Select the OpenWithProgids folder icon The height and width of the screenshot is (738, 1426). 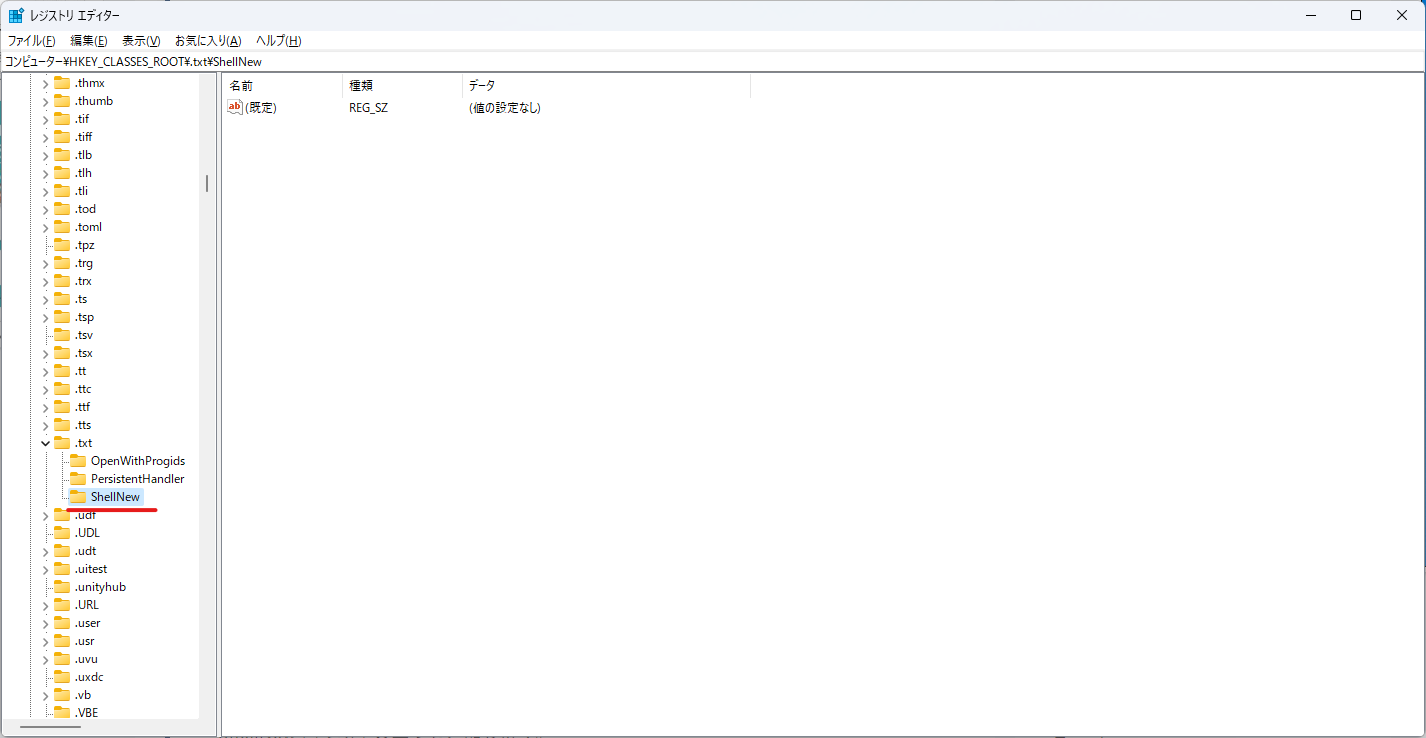click(x=78, y=460)
